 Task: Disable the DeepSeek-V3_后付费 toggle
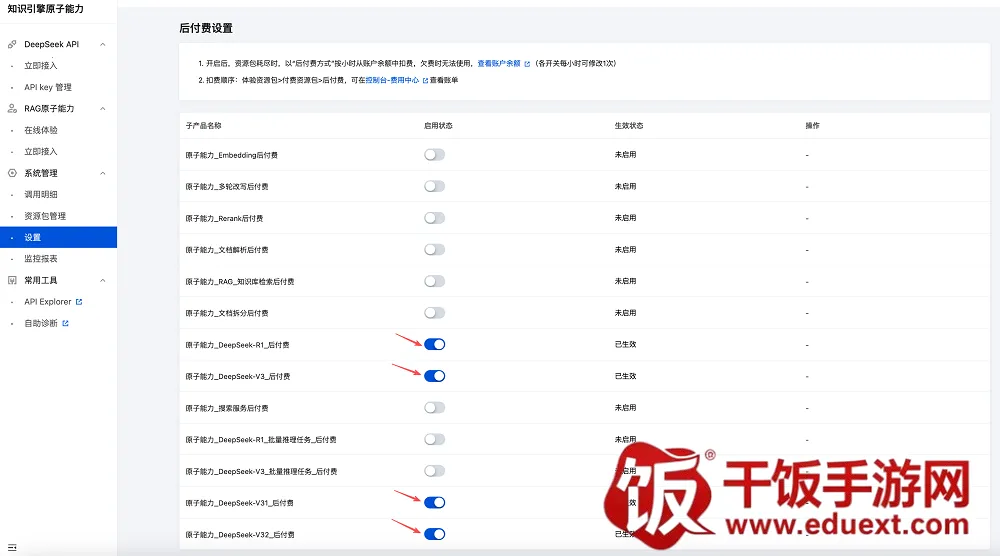tap(434, 376)
